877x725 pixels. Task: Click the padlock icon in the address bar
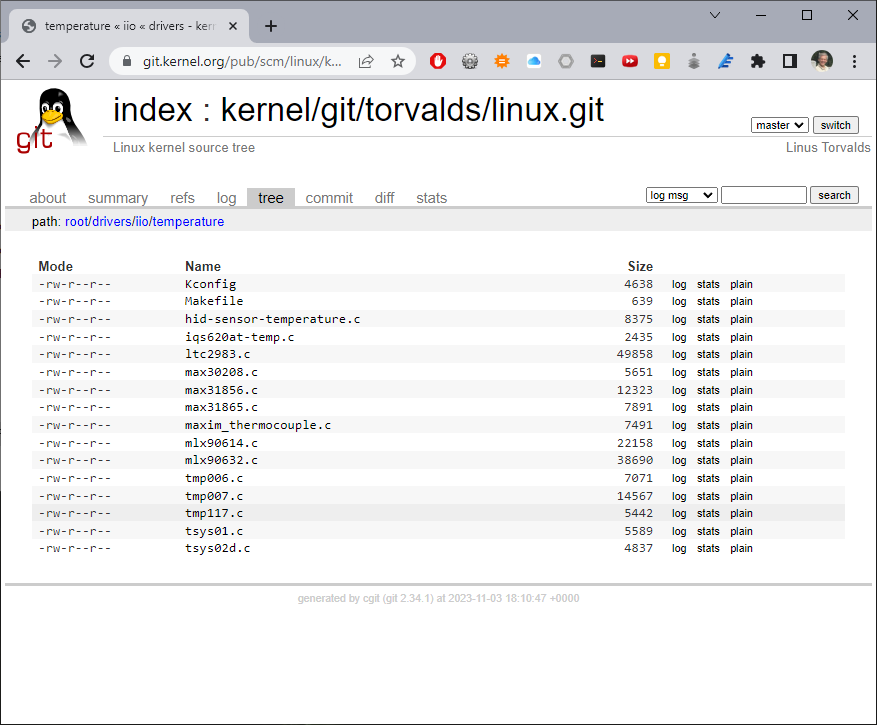click(x=126, y=60)
